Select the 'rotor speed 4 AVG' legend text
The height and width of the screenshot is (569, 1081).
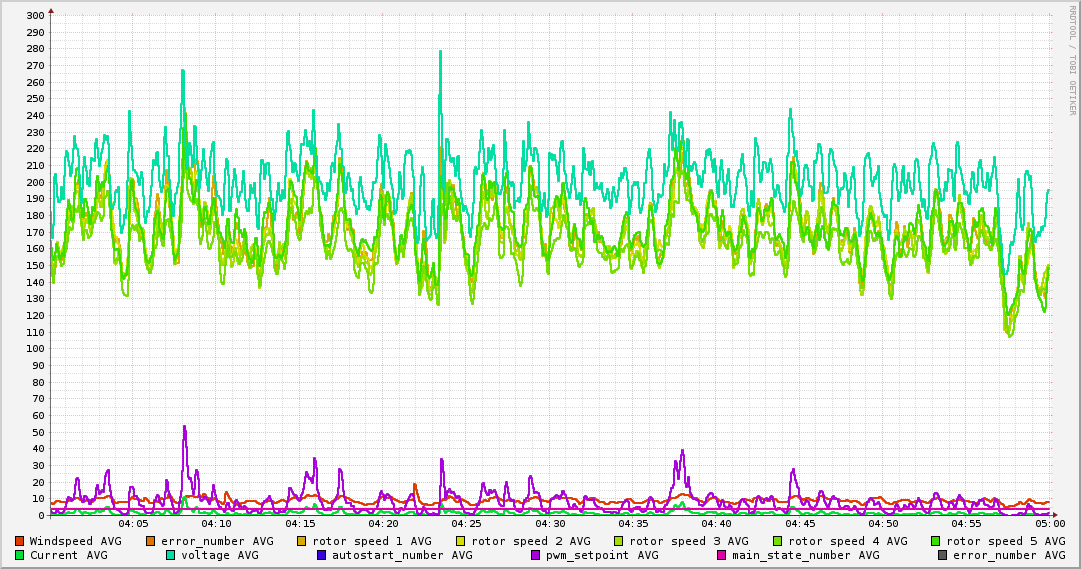pyautogui.click(x=848, y=542)
